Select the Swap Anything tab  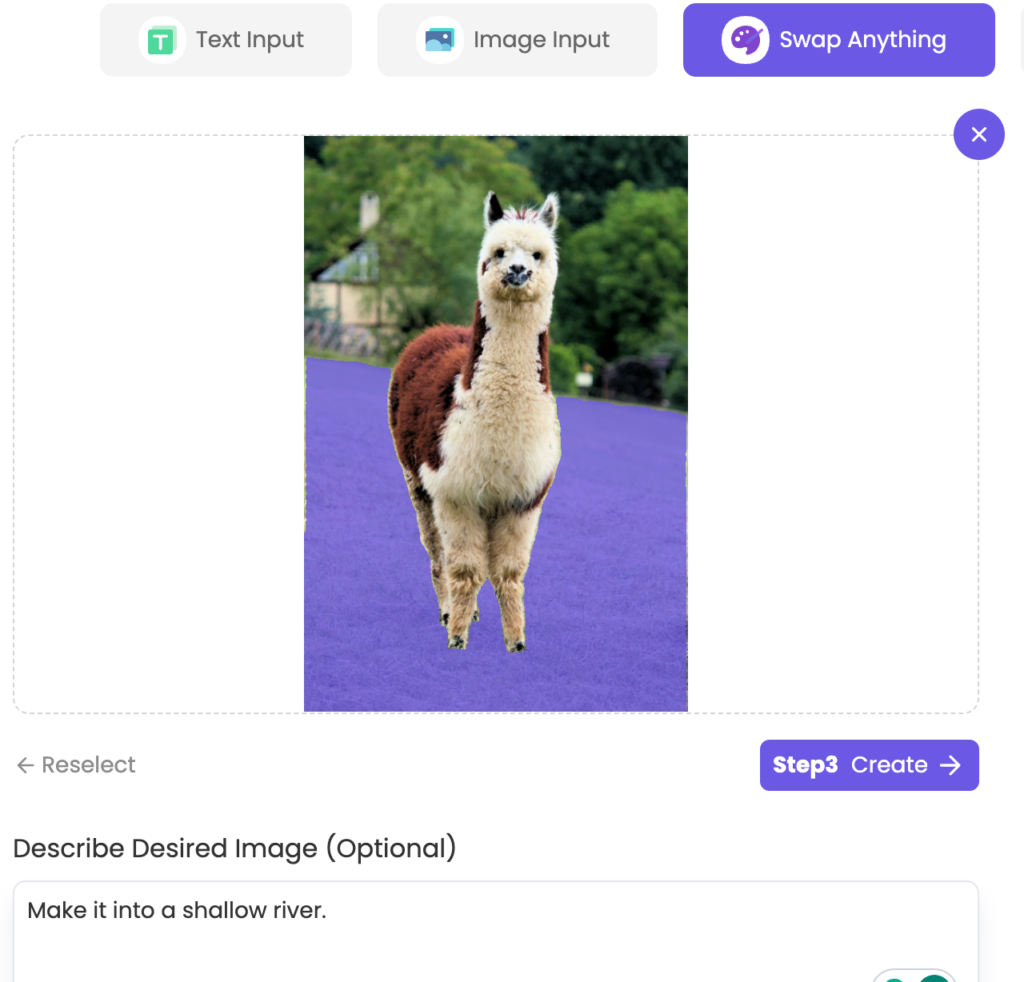click(839, 40)
